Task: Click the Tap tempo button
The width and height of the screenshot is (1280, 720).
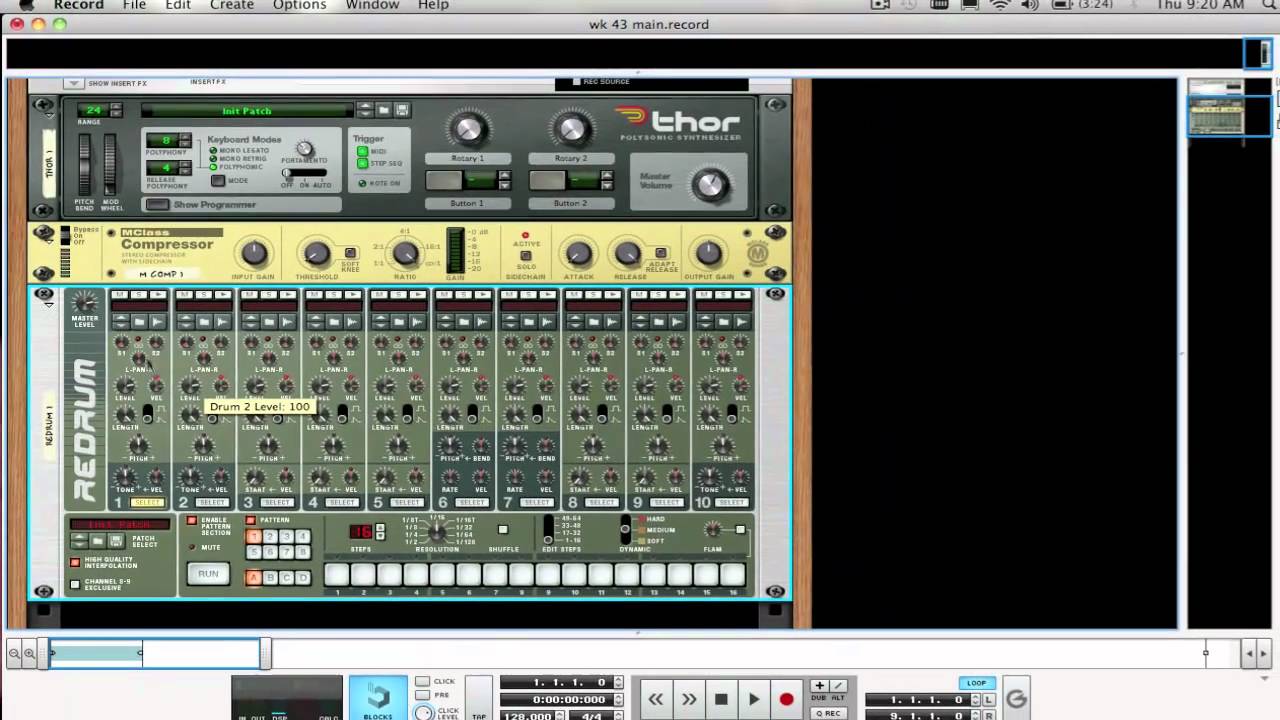Action: coord(479,698)
